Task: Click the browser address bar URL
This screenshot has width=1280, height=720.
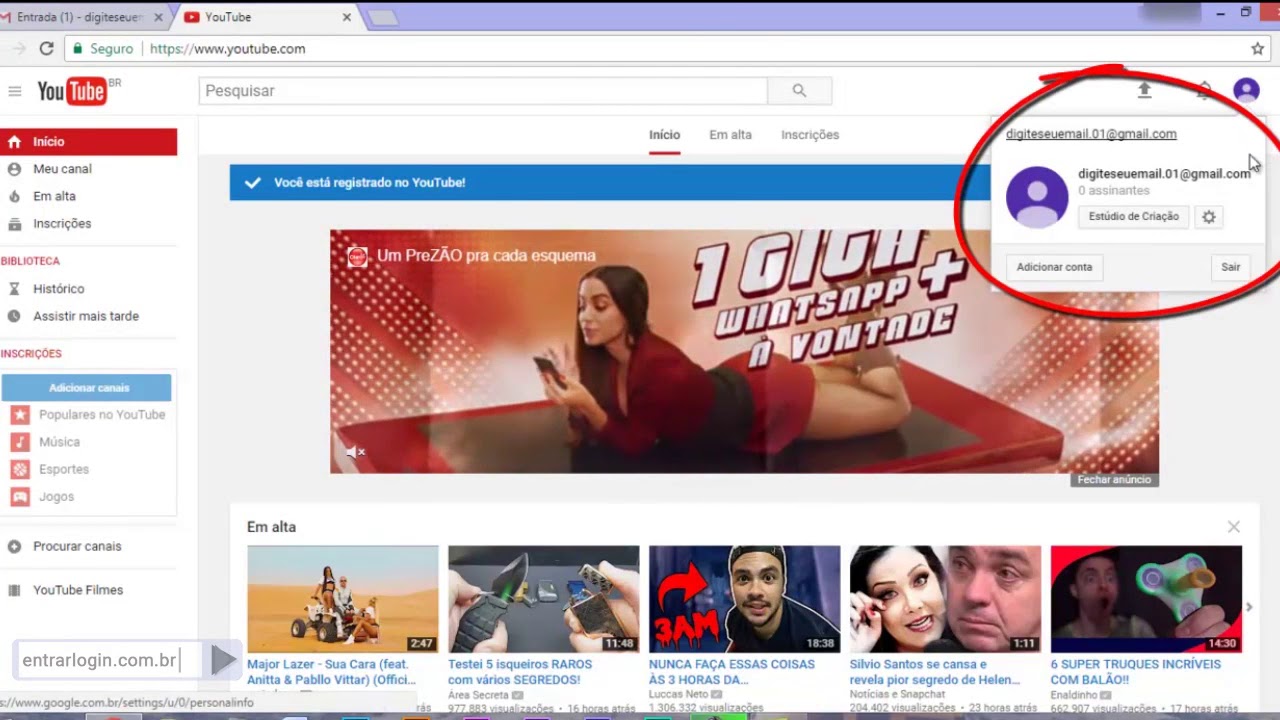Action: pyautogui.click(x=228, y=48)
